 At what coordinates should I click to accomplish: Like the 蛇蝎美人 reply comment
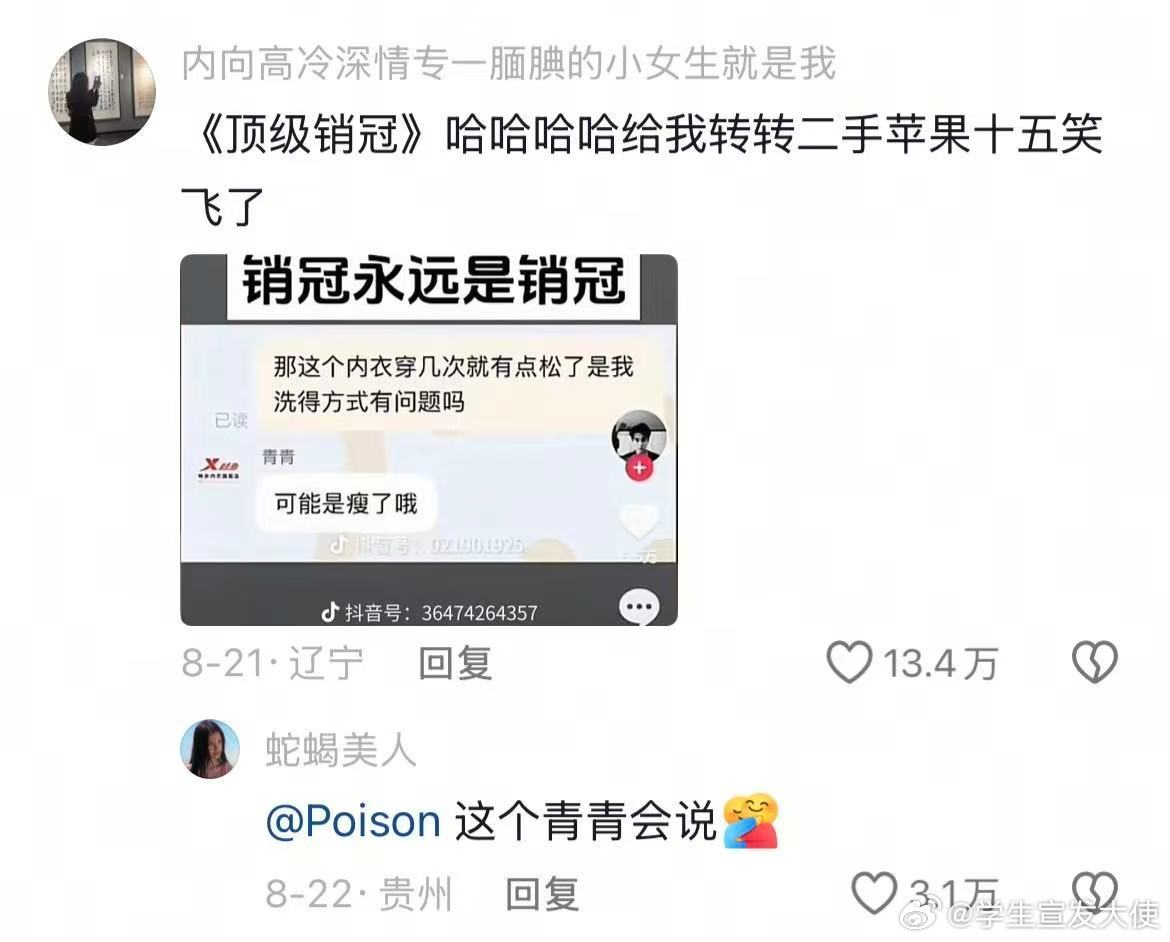874,893
